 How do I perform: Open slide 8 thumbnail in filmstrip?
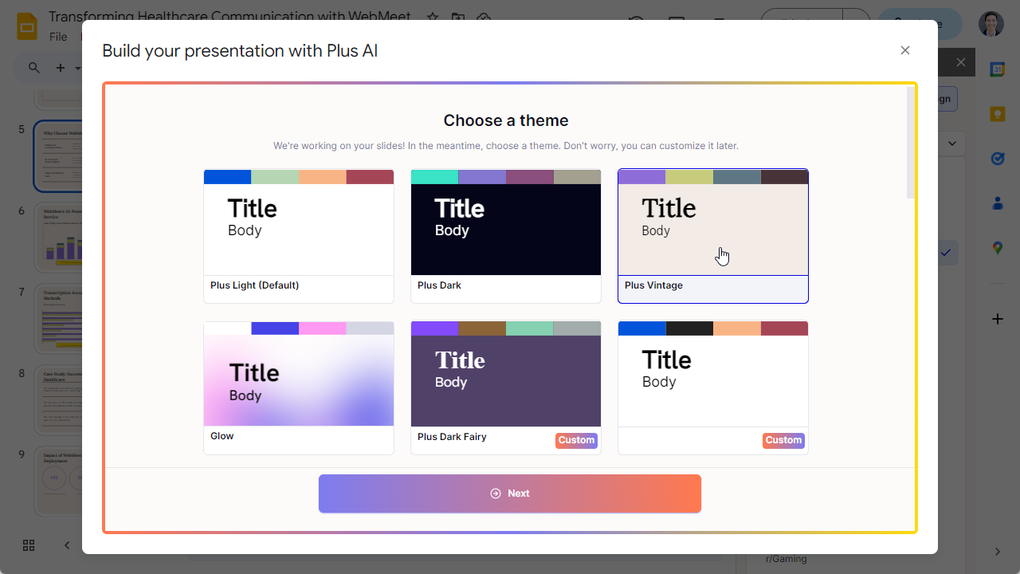(58, 400)
